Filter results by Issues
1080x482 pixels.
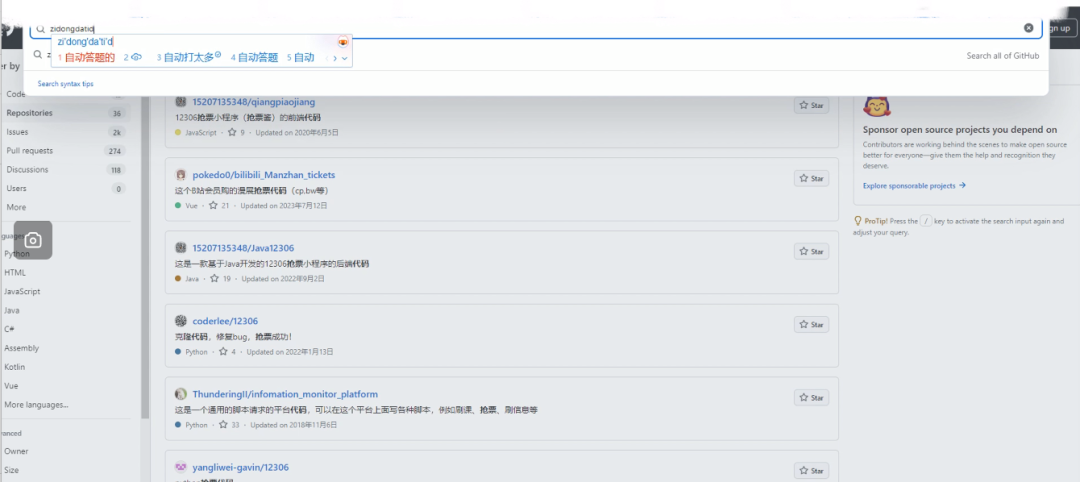65,132
